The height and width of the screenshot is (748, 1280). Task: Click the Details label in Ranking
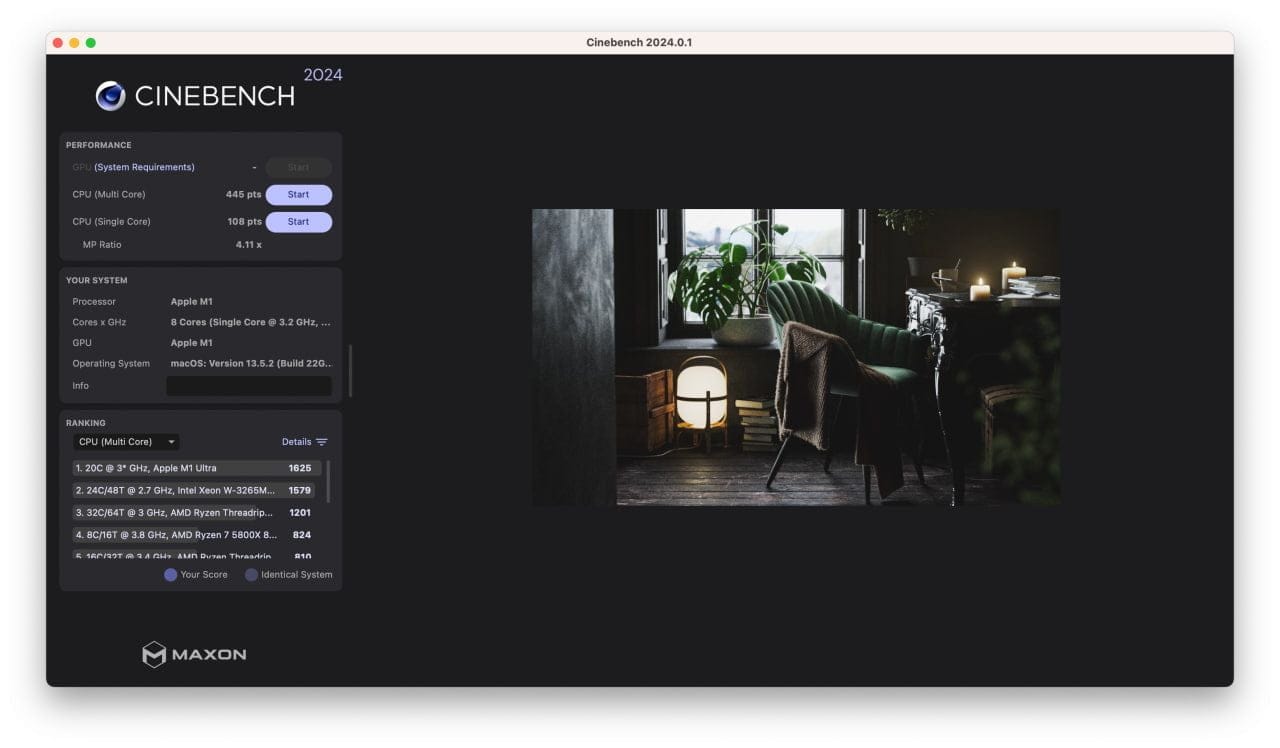pos(296,442)
